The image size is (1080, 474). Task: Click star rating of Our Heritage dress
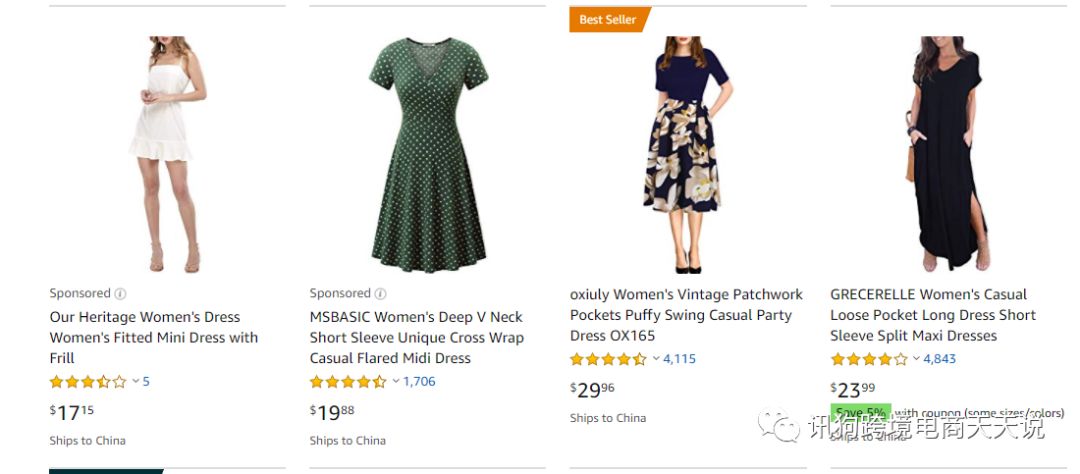click(x=88, y=382)
